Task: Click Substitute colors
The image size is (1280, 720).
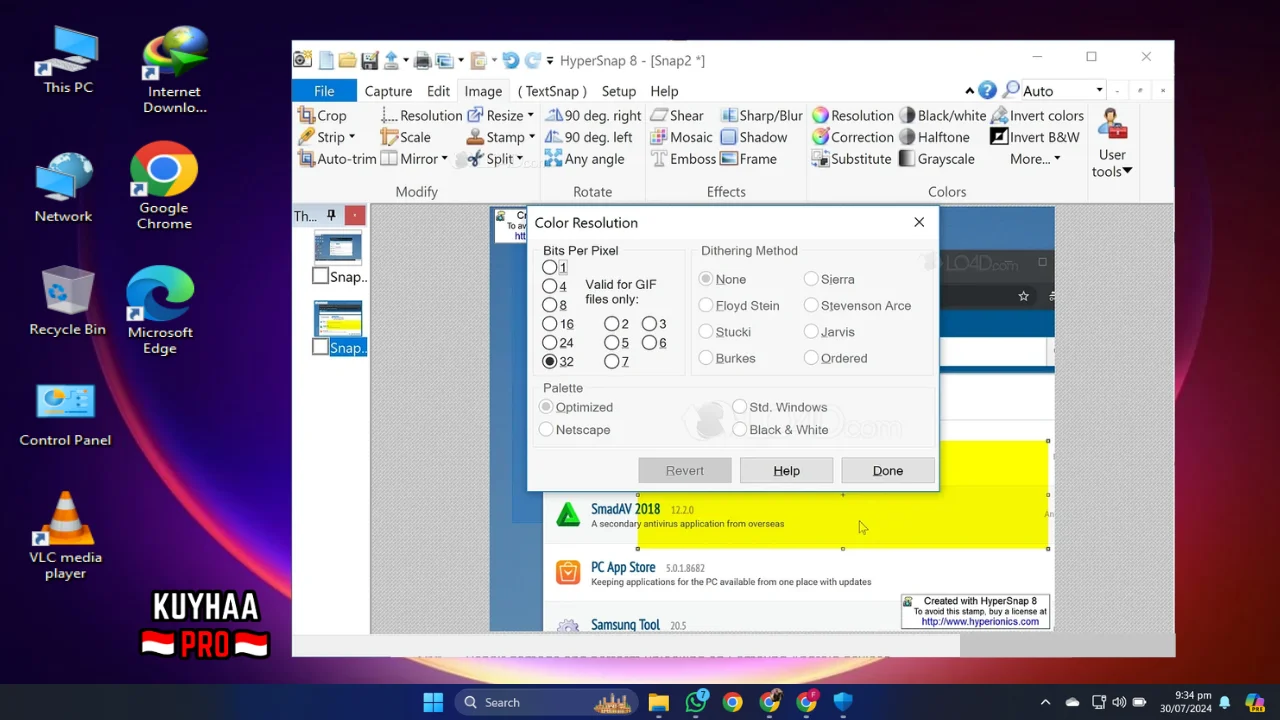Action: click(x=852, y=159)
